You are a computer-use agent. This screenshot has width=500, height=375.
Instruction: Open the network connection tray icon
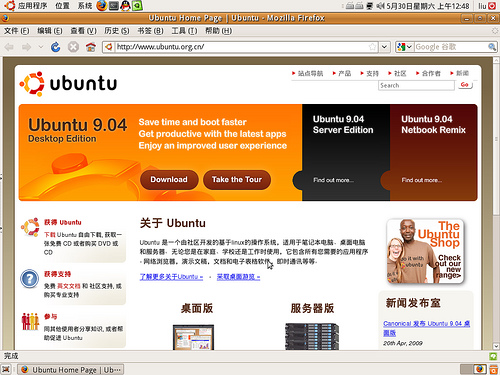369,6
